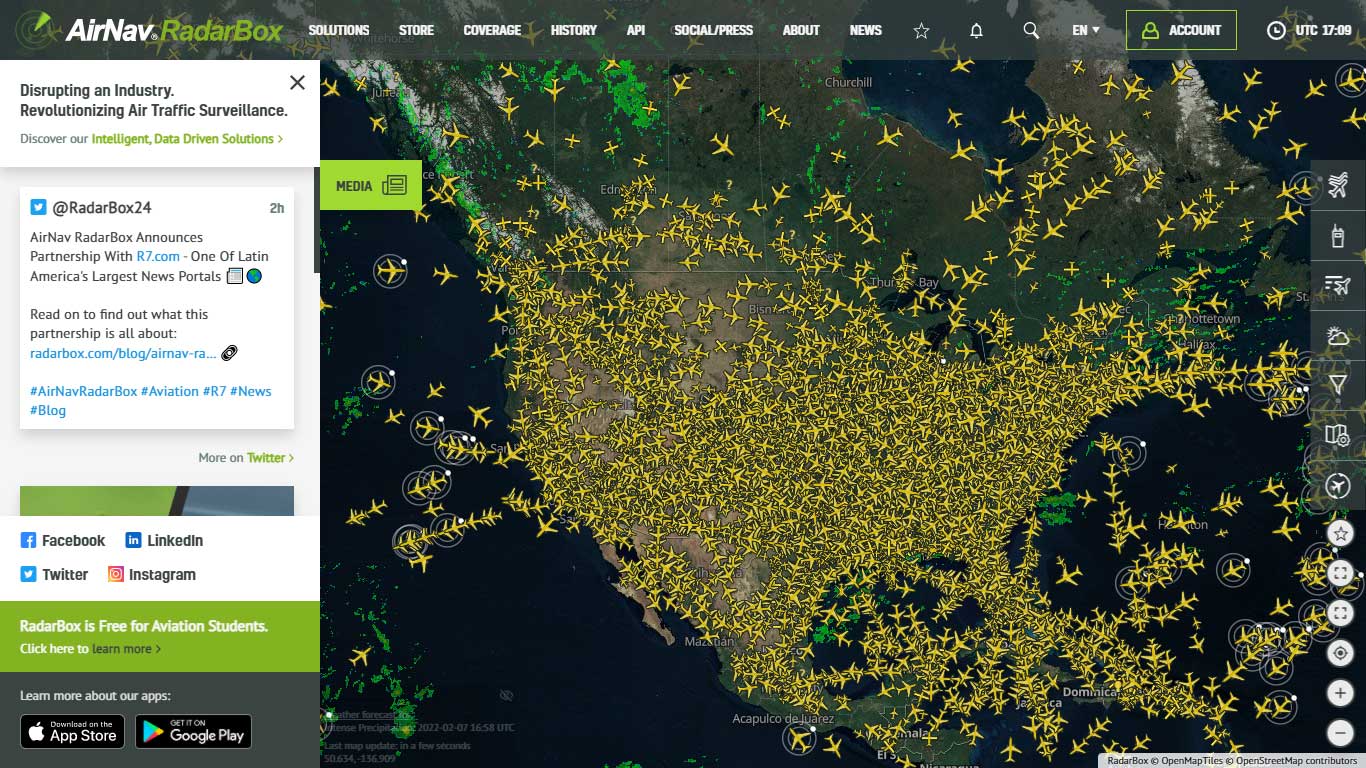The image size is (1366, 768).
Task: Click the round map star button
Action: coord(1340,534)
